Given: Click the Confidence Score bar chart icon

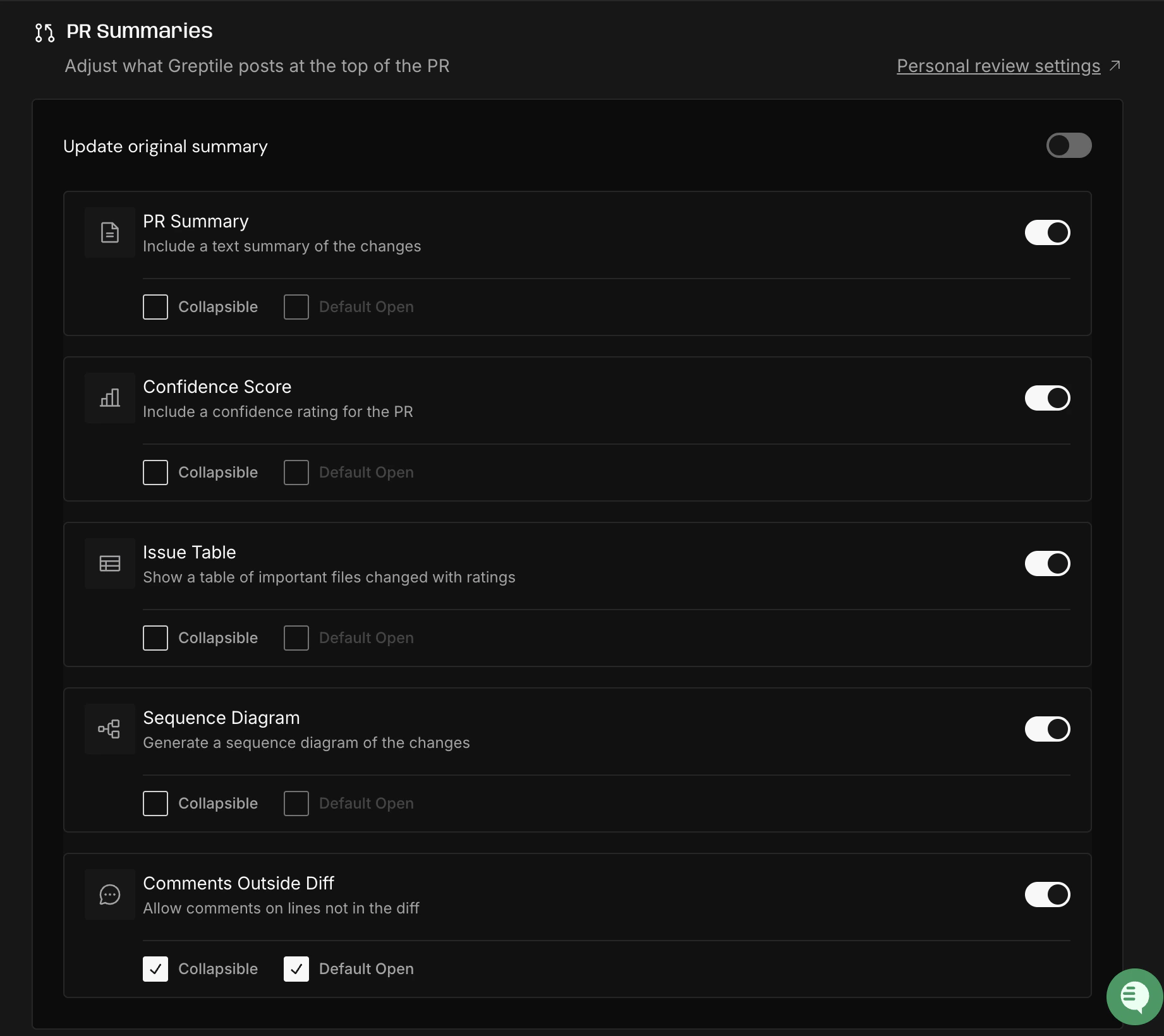Looking at the screenshot, I should [109, 398].
